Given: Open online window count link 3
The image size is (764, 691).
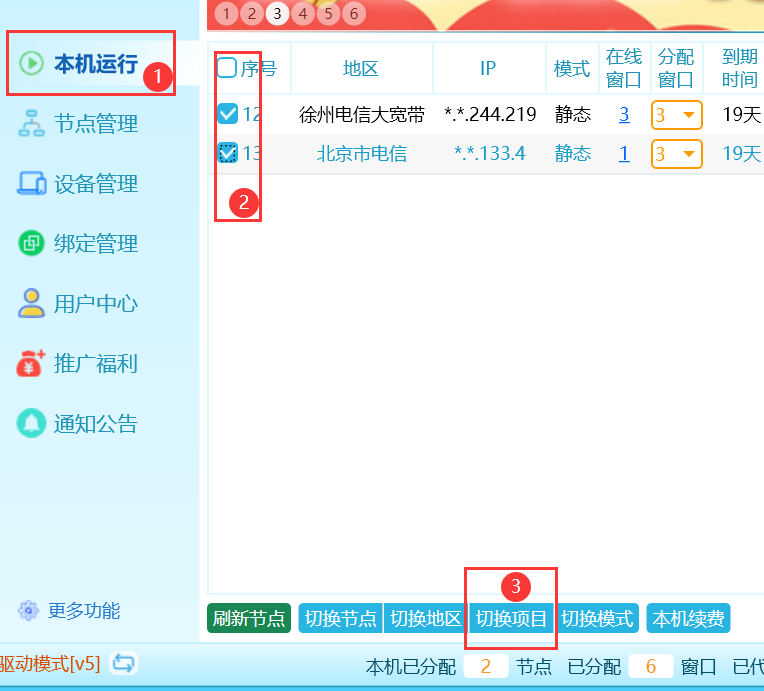Looking at the screenshot, I should [624, 115].
